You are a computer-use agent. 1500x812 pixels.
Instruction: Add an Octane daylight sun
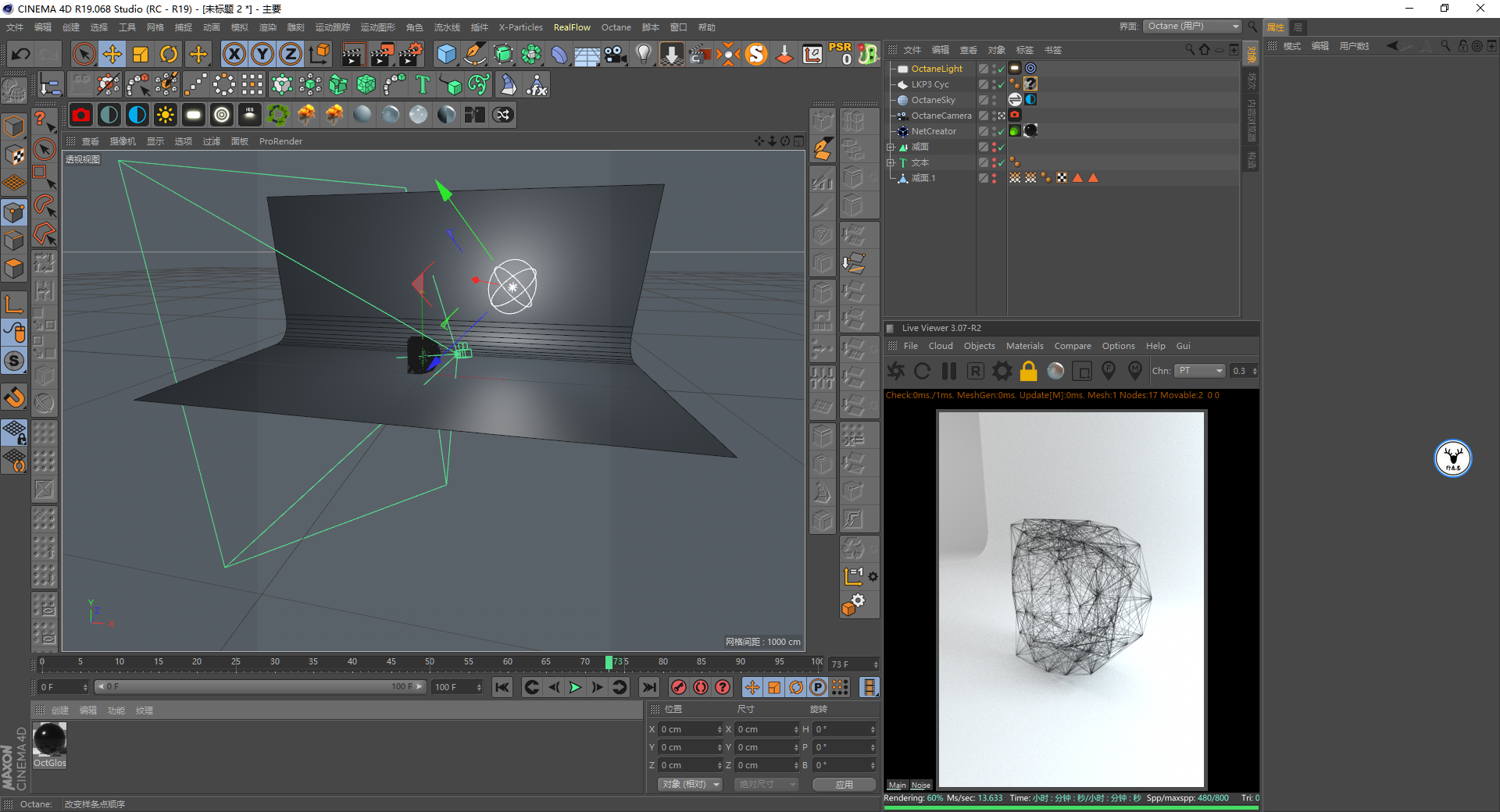pos(166,115)
